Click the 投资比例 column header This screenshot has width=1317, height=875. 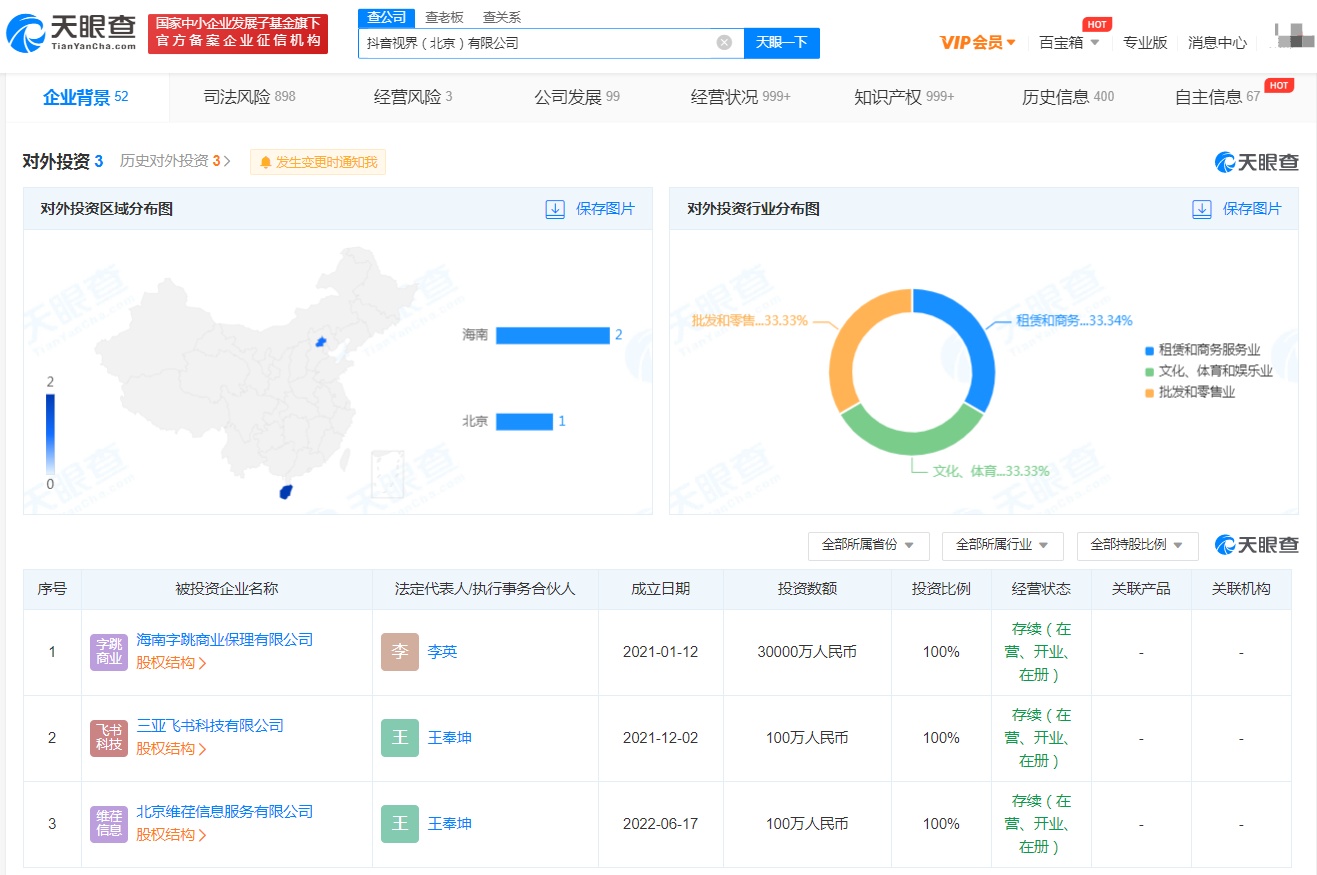(x=941, y=589)
